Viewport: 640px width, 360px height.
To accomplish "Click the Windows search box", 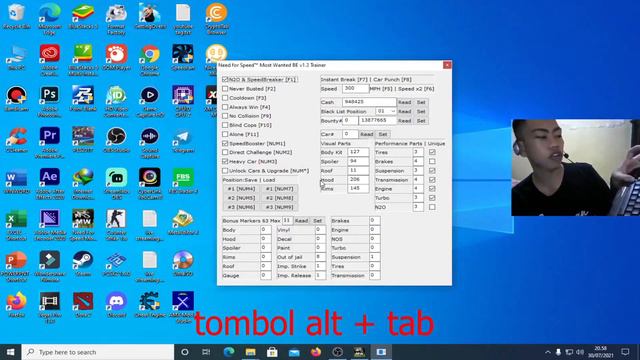I will point(98,352).
